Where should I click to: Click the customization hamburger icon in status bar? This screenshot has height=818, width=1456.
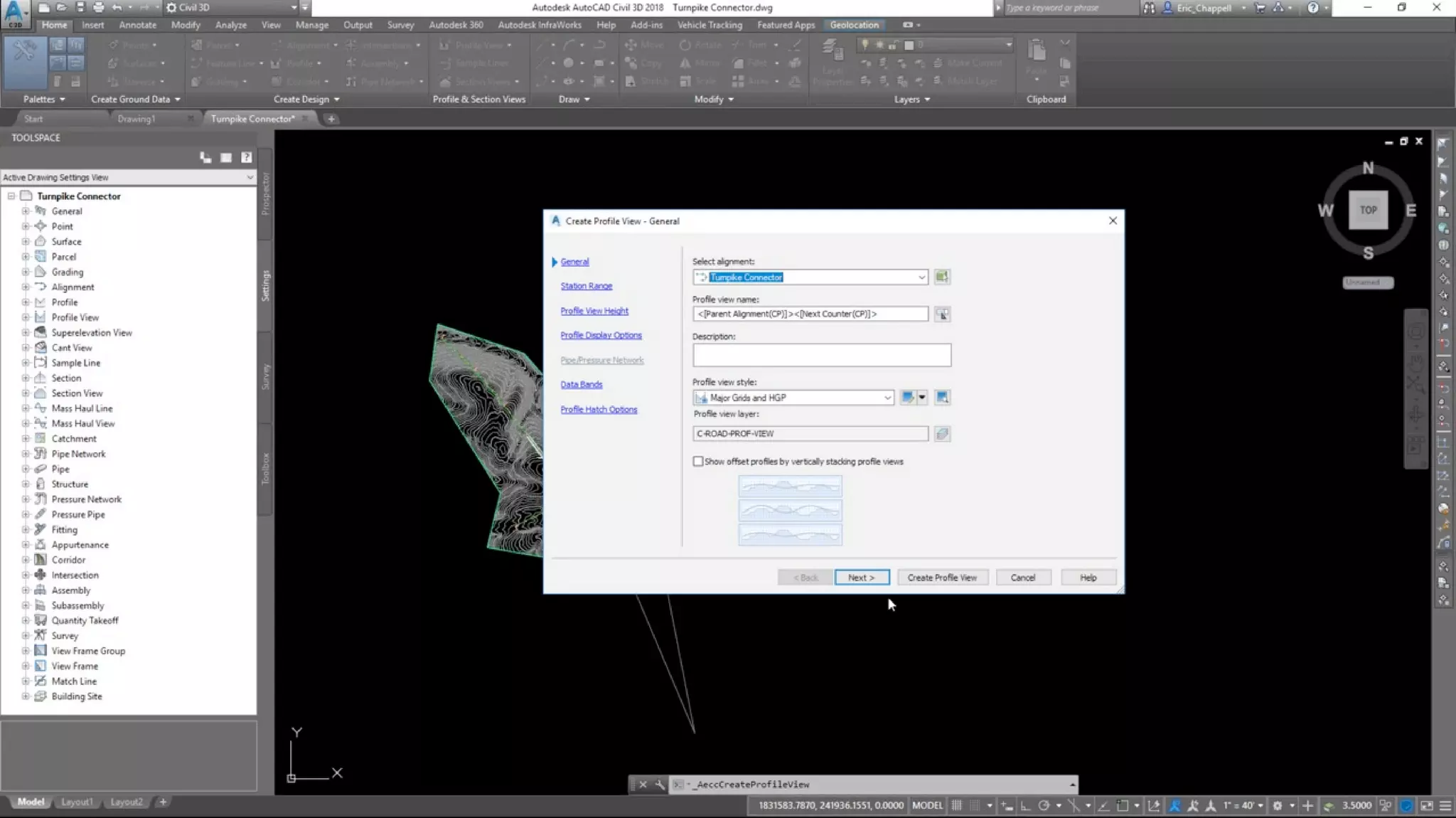[x=1445, y=805]
